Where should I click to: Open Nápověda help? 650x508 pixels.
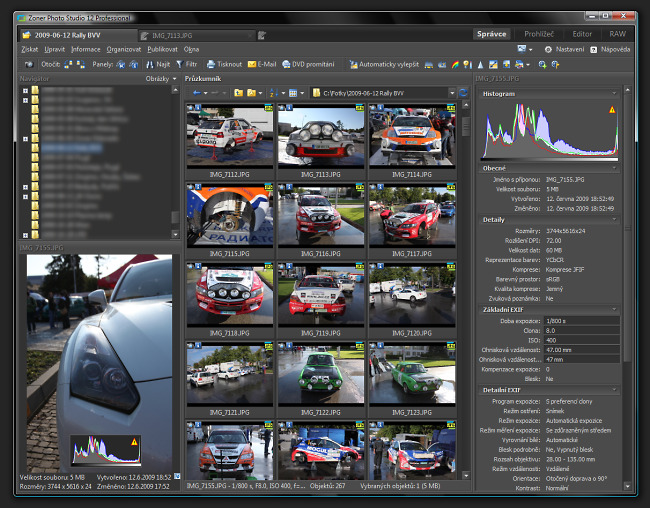610,49
